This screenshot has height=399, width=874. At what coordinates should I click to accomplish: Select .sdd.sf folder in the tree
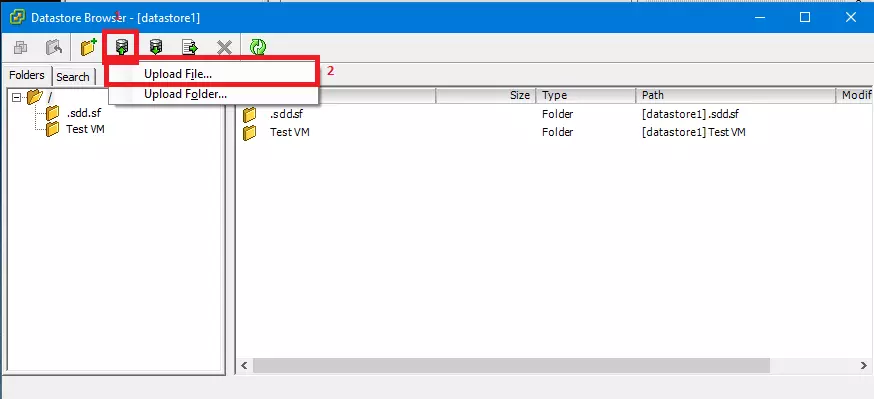[84, 113]
